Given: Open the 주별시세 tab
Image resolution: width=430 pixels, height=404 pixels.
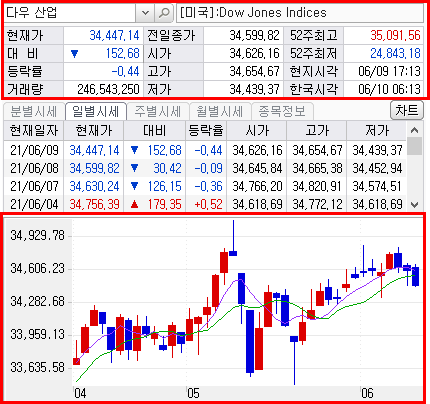Looking at the screenshot, I should pyautogui.click(x=158, y=111).
